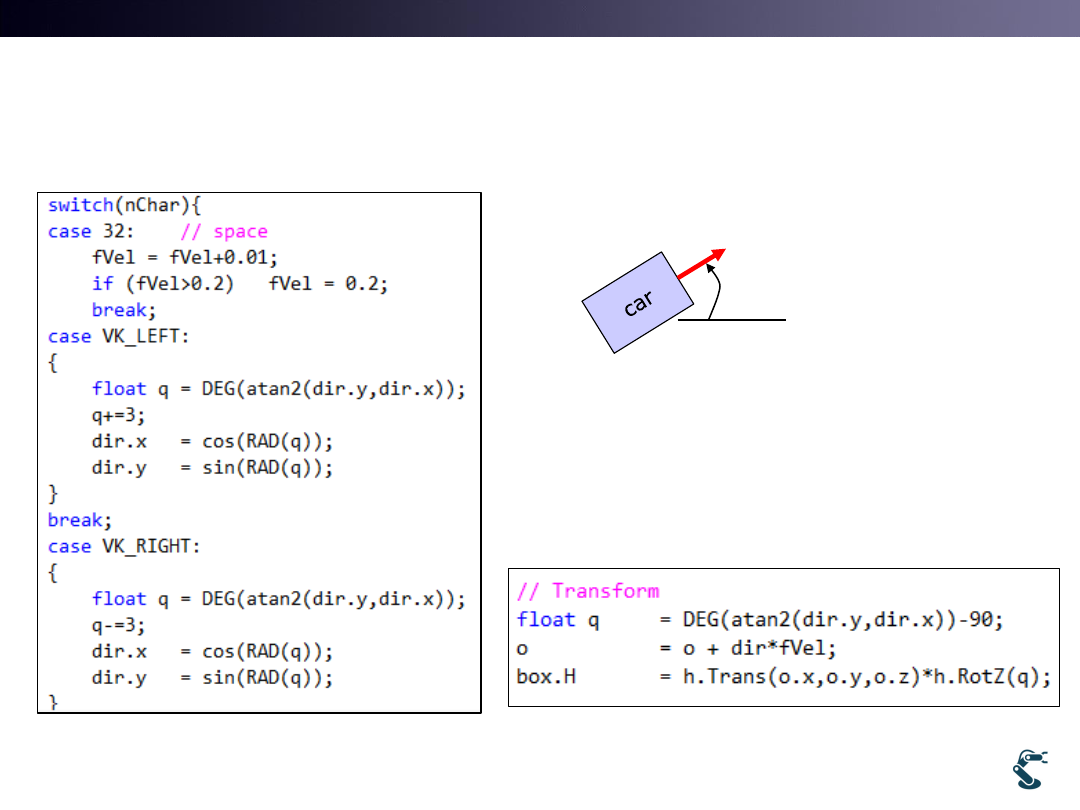Click the 'fVel = fVel+0.01;' line
Screen dimensions: 1080x810
(x=177, y=257)
